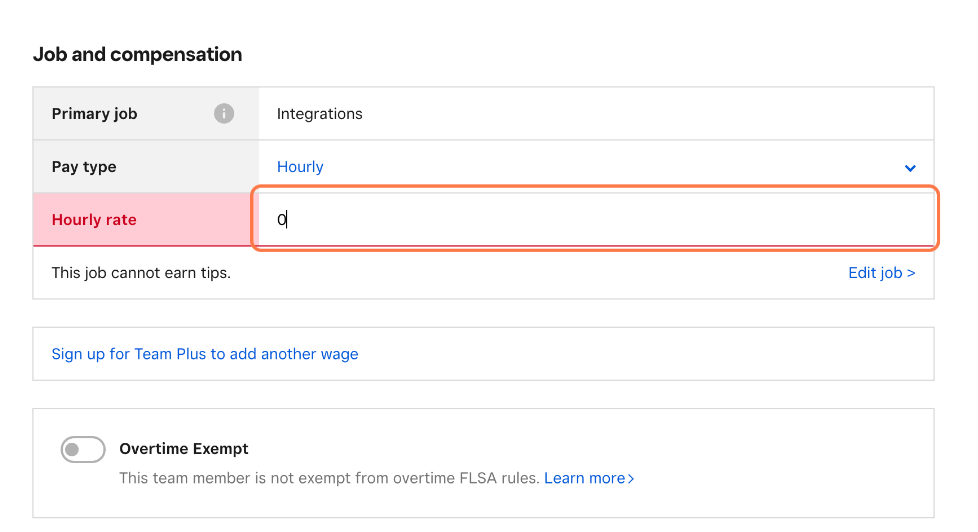Click the not exempt from overtime description

pos(329,478)
